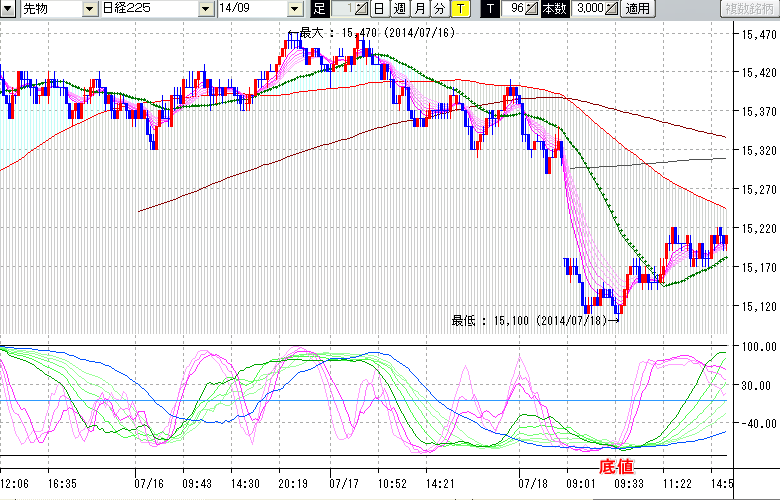Click the 複数銘柄 multiple symbols button
The image size is (780, 500).
click(x=747, y=9)
